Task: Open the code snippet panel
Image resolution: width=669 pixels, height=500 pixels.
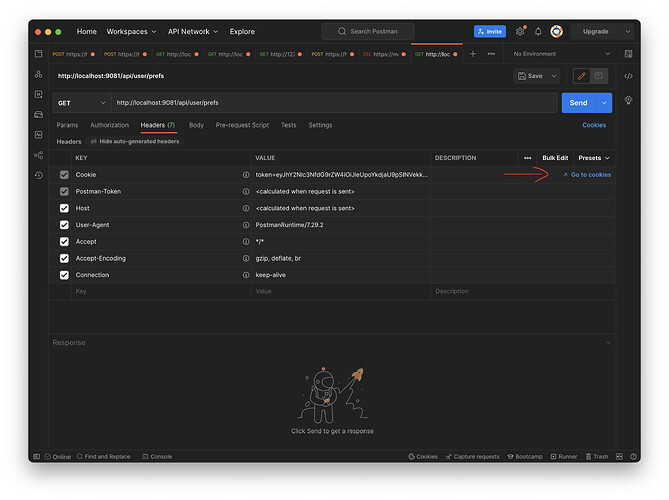Action: click(628, 76)
